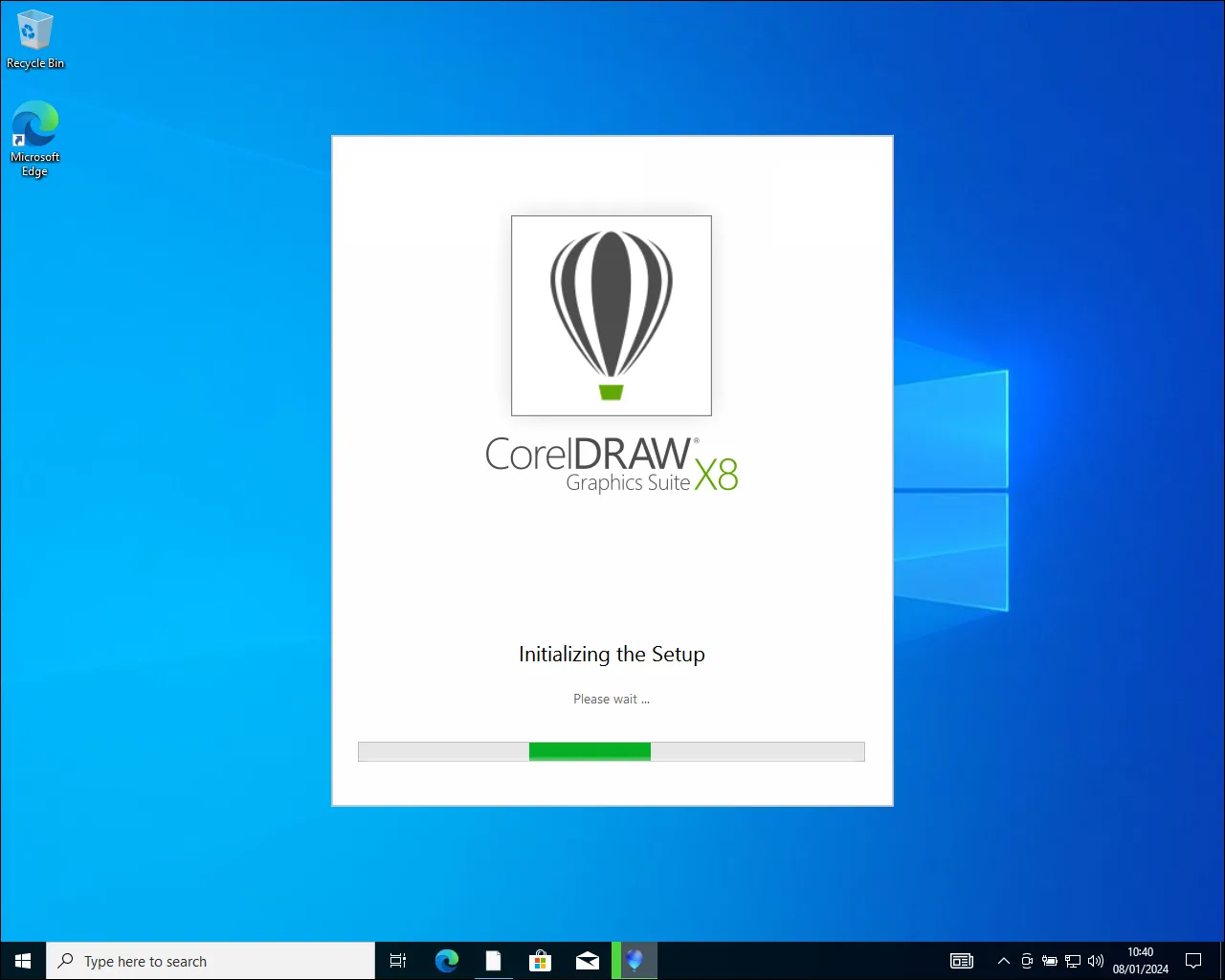Click the 'Initializing the Setup' heading
Image resolution: width=1225 pixels, height=980 pixels.
pos(612,654)
